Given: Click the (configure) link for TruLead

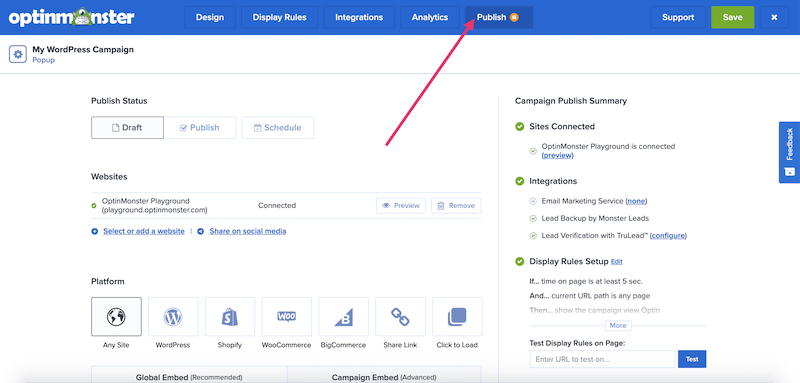Looking at the screenshot, I should 668,235.
